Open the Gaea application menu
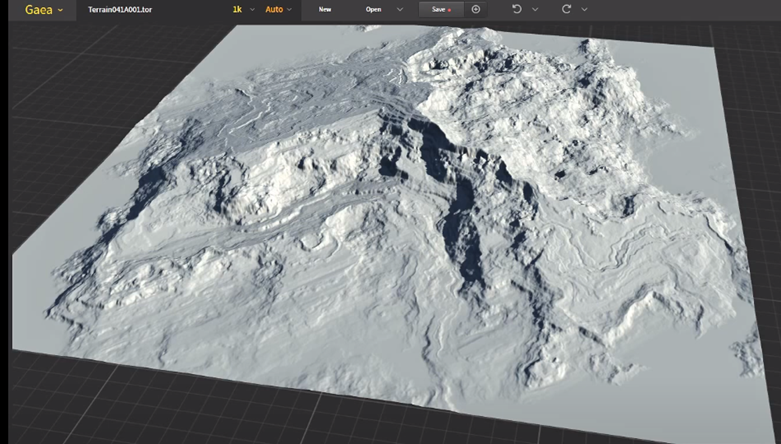Viewport: 781px width, 444px height. (38, 9)
